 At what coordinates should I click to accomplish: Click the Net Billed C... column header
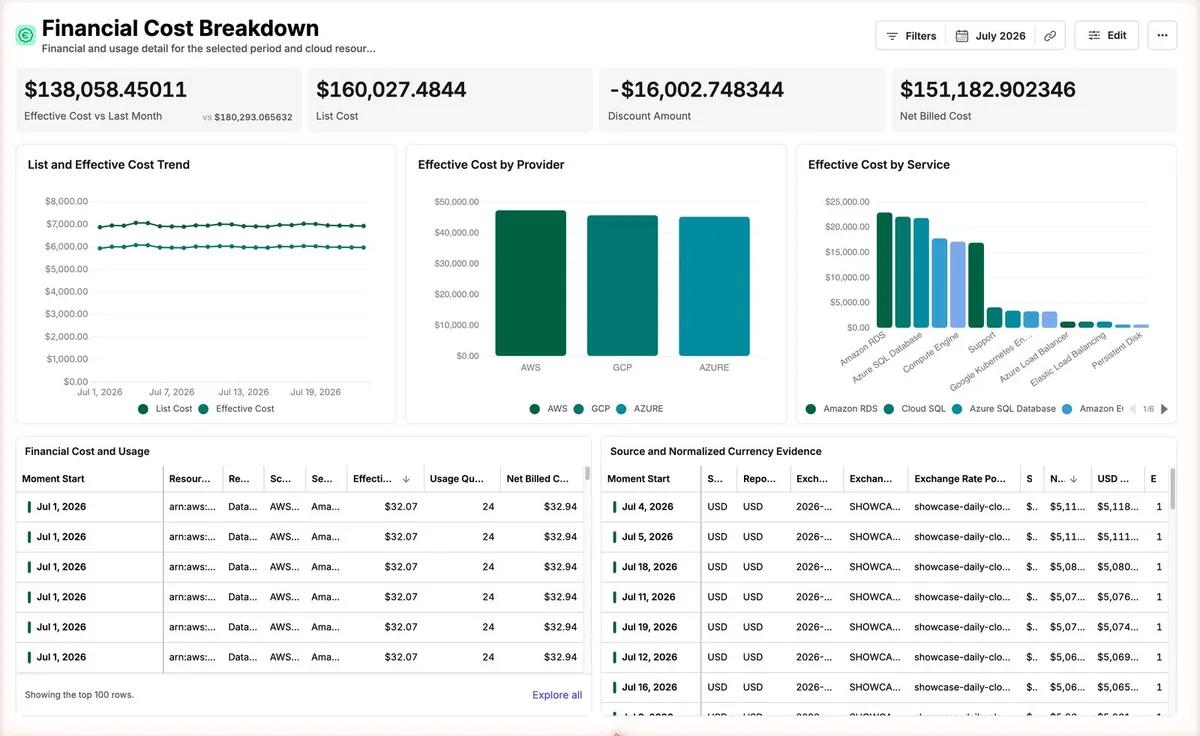tap(542, 479)
